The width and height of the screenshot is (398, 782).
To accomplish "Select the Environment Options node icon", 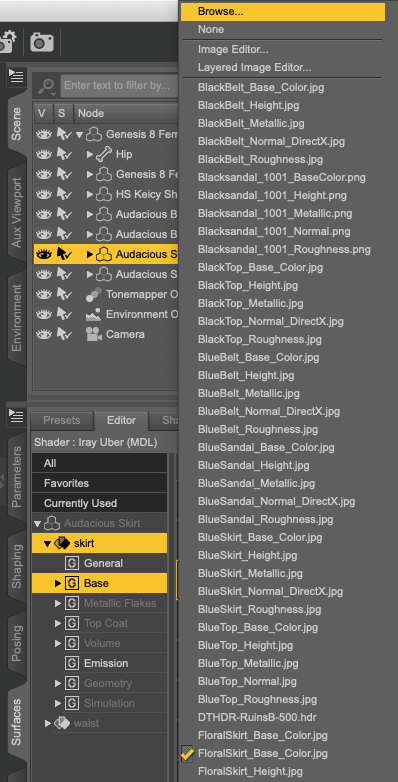I will click(93, 314).
